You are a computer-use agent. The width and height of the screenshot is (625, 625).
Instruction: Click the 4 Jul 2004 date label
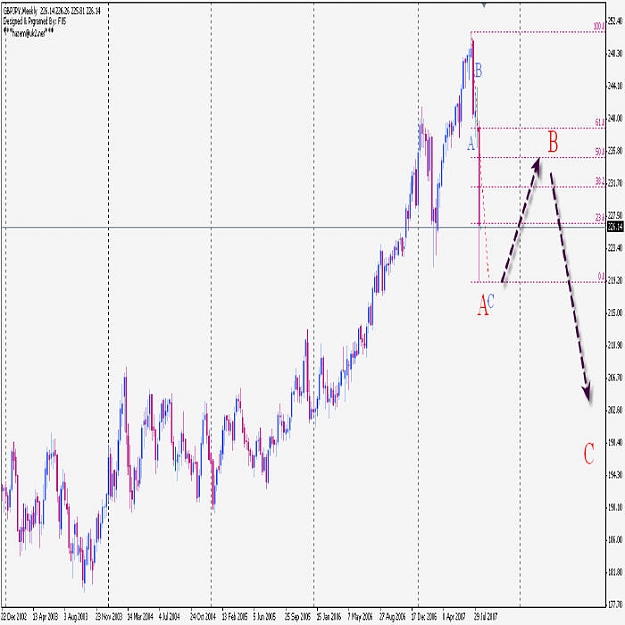pyautogui.click(x=169, y=617)
